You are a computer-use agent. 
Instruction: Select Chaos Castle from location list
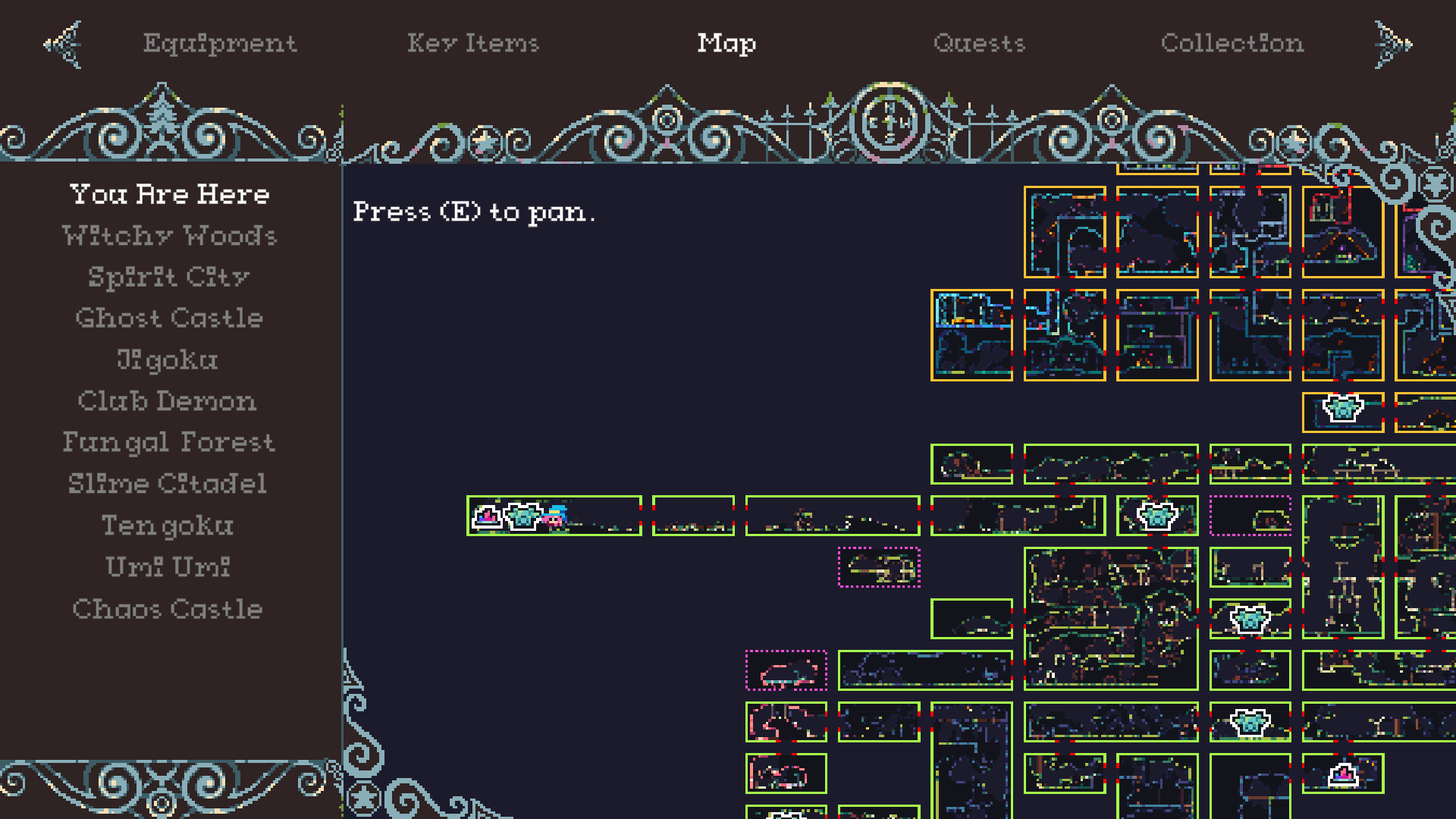[x=169, y=609]
